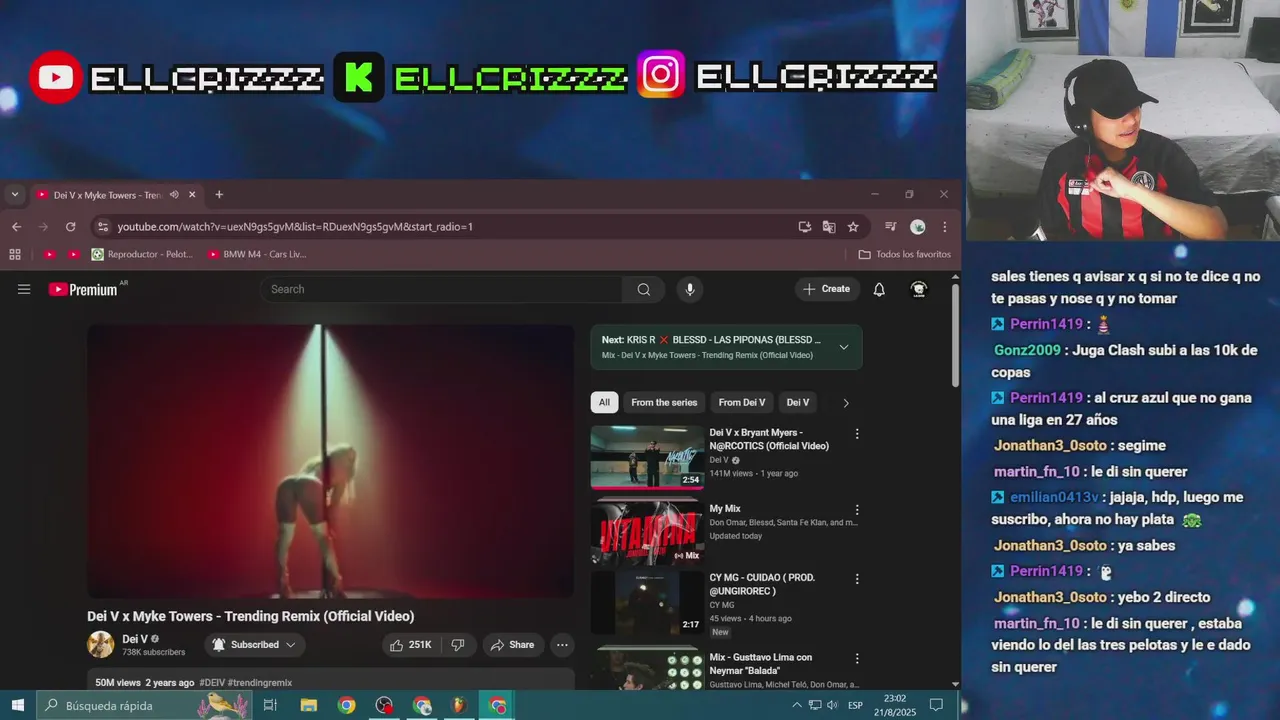
Task: Click in the YouTube search field
Action: click(441, 289)
